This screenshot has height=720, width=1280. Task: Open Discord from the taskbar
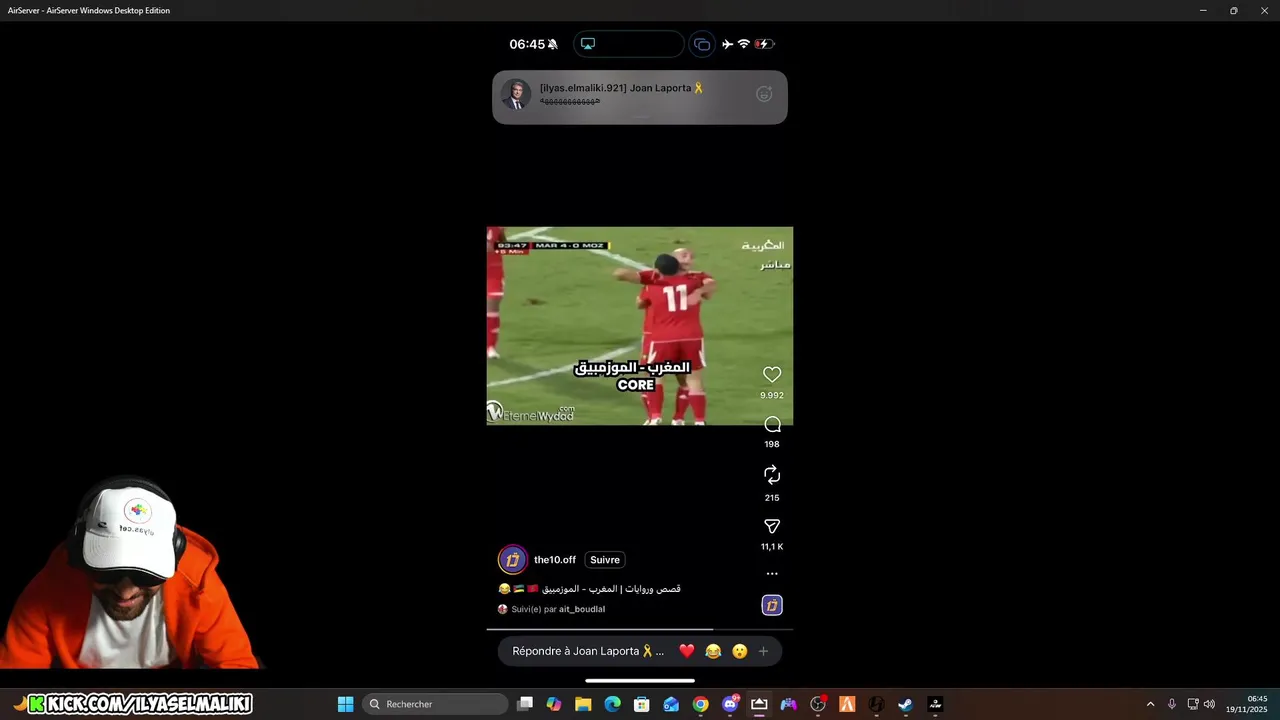point(730,704)
